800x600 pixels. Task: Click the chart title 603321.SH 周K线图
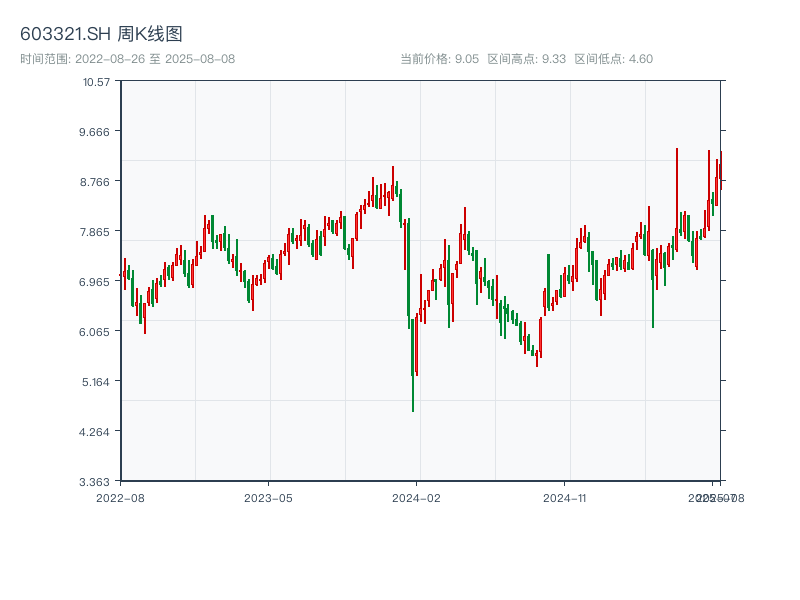(101, 34)
